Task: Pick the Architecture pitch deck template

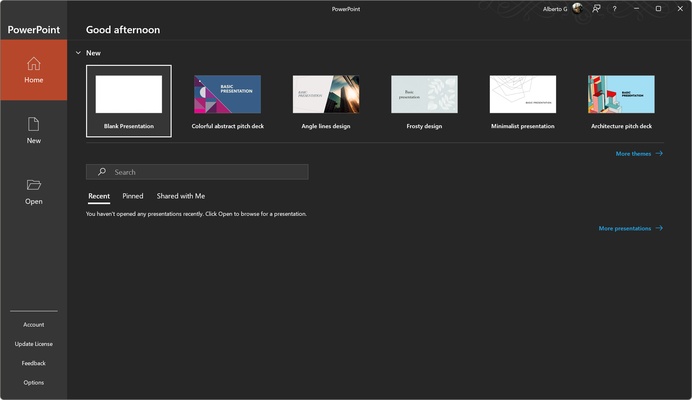Action: [x=621, y=101]
